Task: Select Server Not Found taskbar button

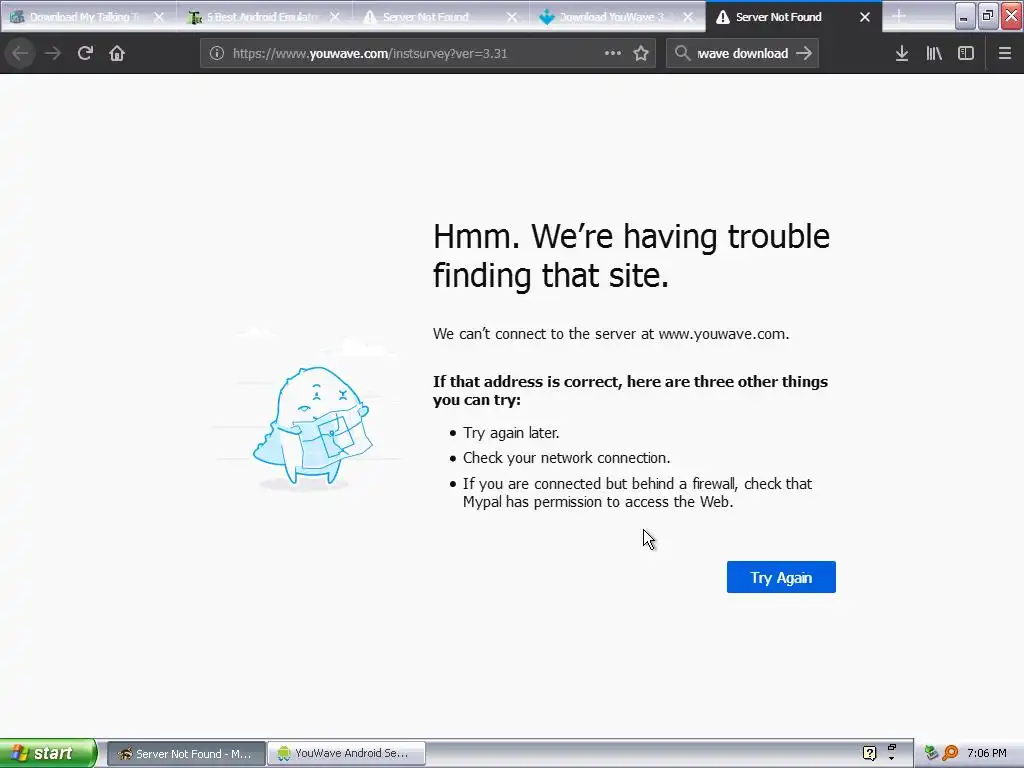Action: point(186,754)
